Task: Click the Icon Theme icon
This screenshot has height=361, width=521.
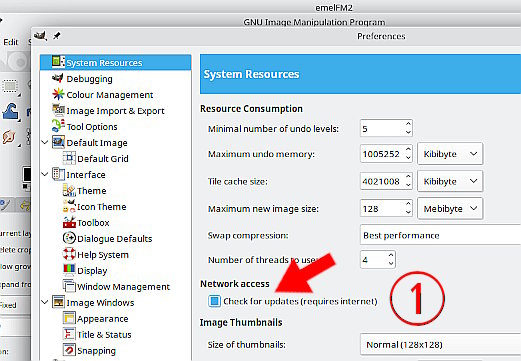Action: (x=69, y=206)
